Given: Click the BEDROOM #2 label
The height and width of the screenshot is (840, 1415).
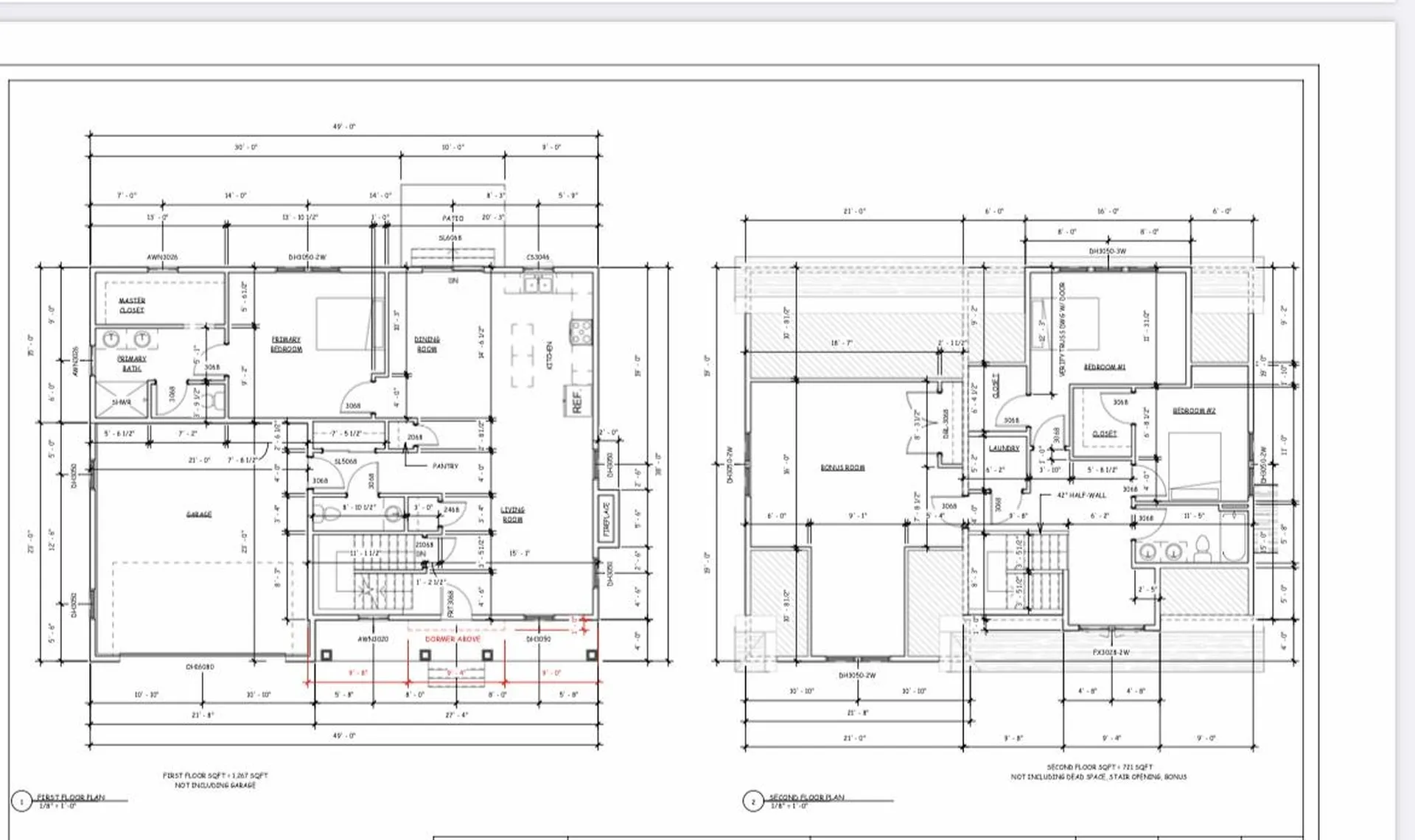Looking at the screenshot, I should pyautogui.click(x=1194, y=411).
